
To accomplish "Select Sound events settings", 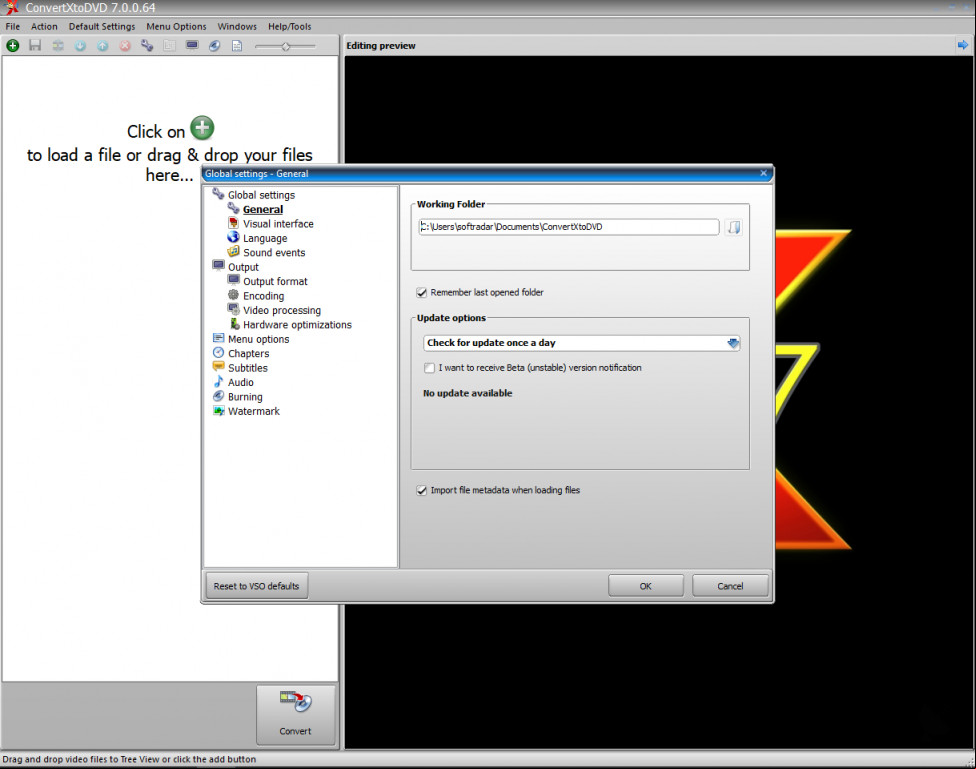I will tap(274, 252).
